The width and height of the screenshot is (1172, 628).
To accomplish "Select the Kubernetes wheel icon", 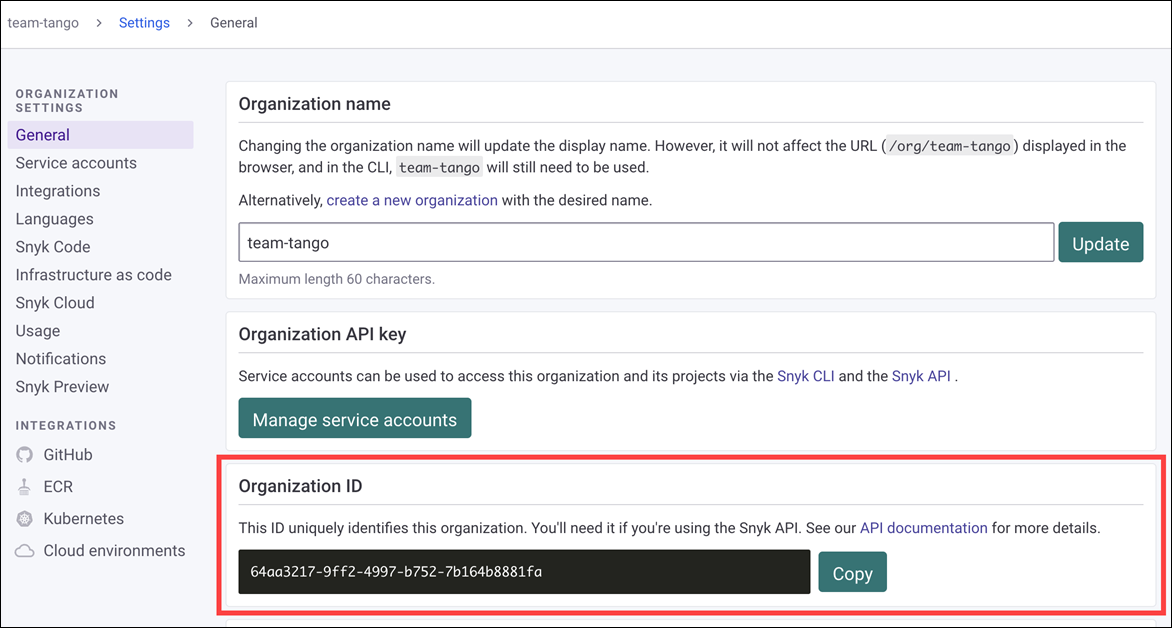I will 25,519.
